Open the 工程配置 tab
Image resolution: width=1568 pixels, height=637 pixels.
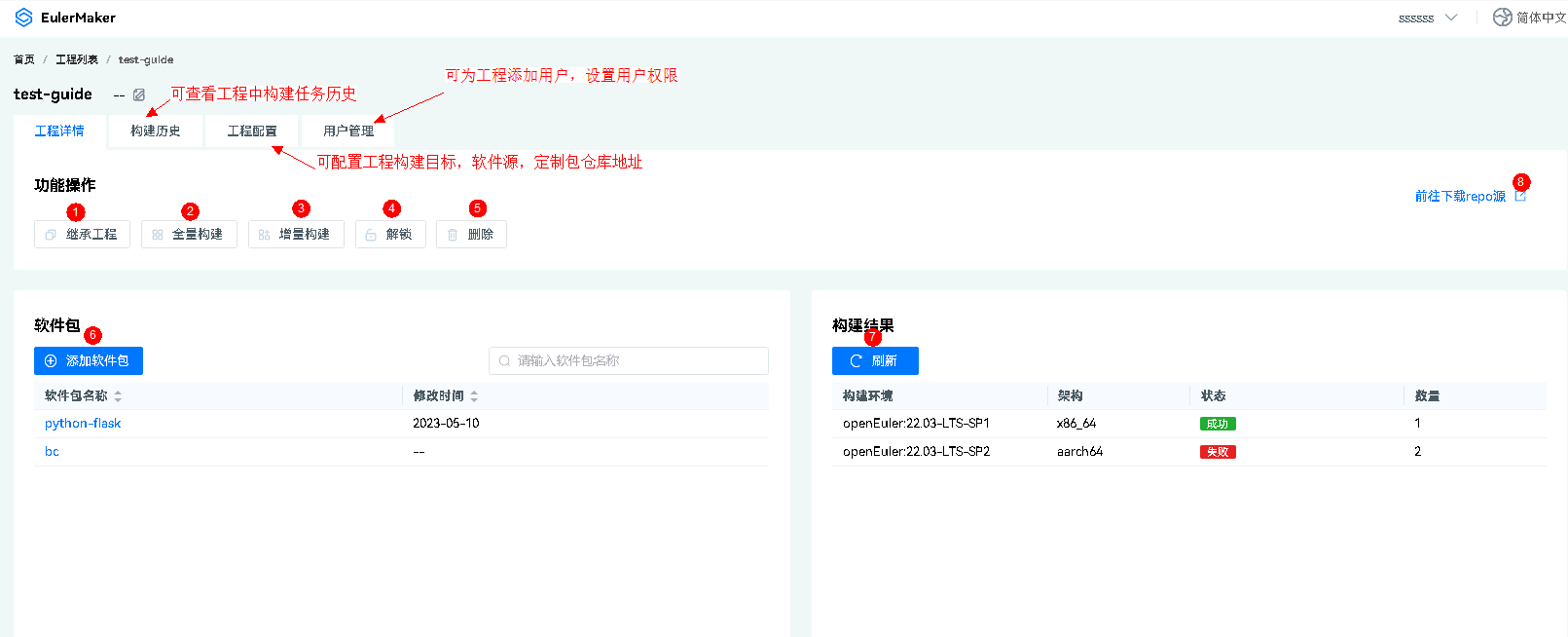coord(252,131)
